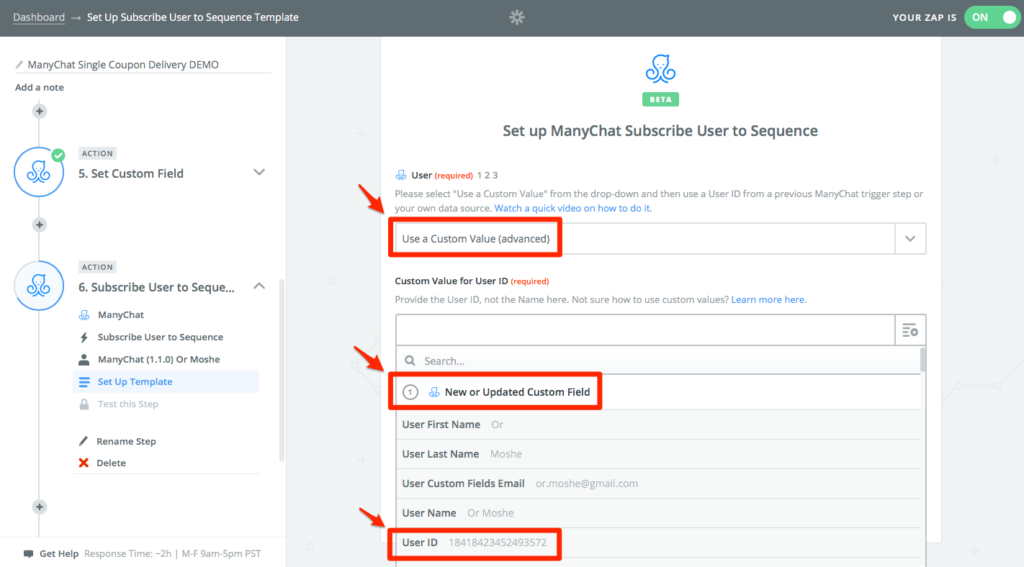Image resolution: width=1024 pixels, height=567 pixels.
Task: Select the User Last Name field
Action: pos(658,454)
